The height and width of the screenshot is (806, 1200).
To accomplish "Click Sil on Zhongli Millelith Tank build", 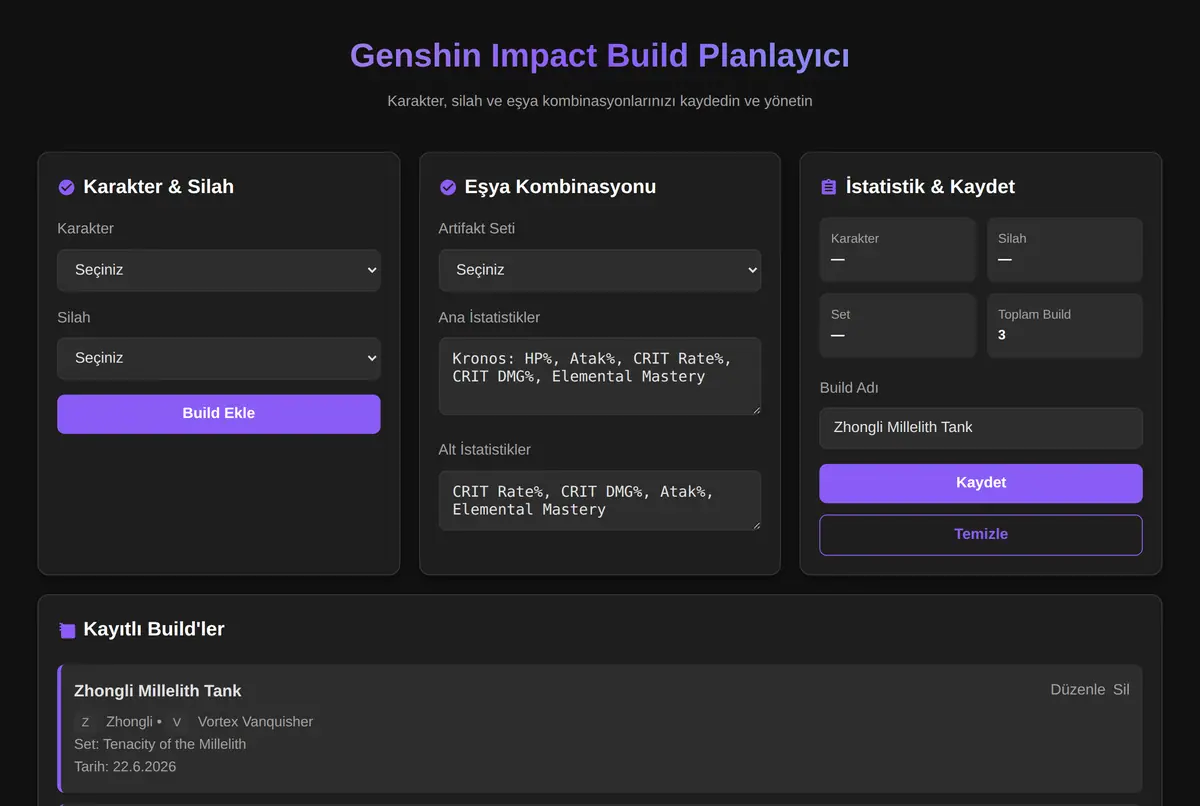I will point(1122,690).
